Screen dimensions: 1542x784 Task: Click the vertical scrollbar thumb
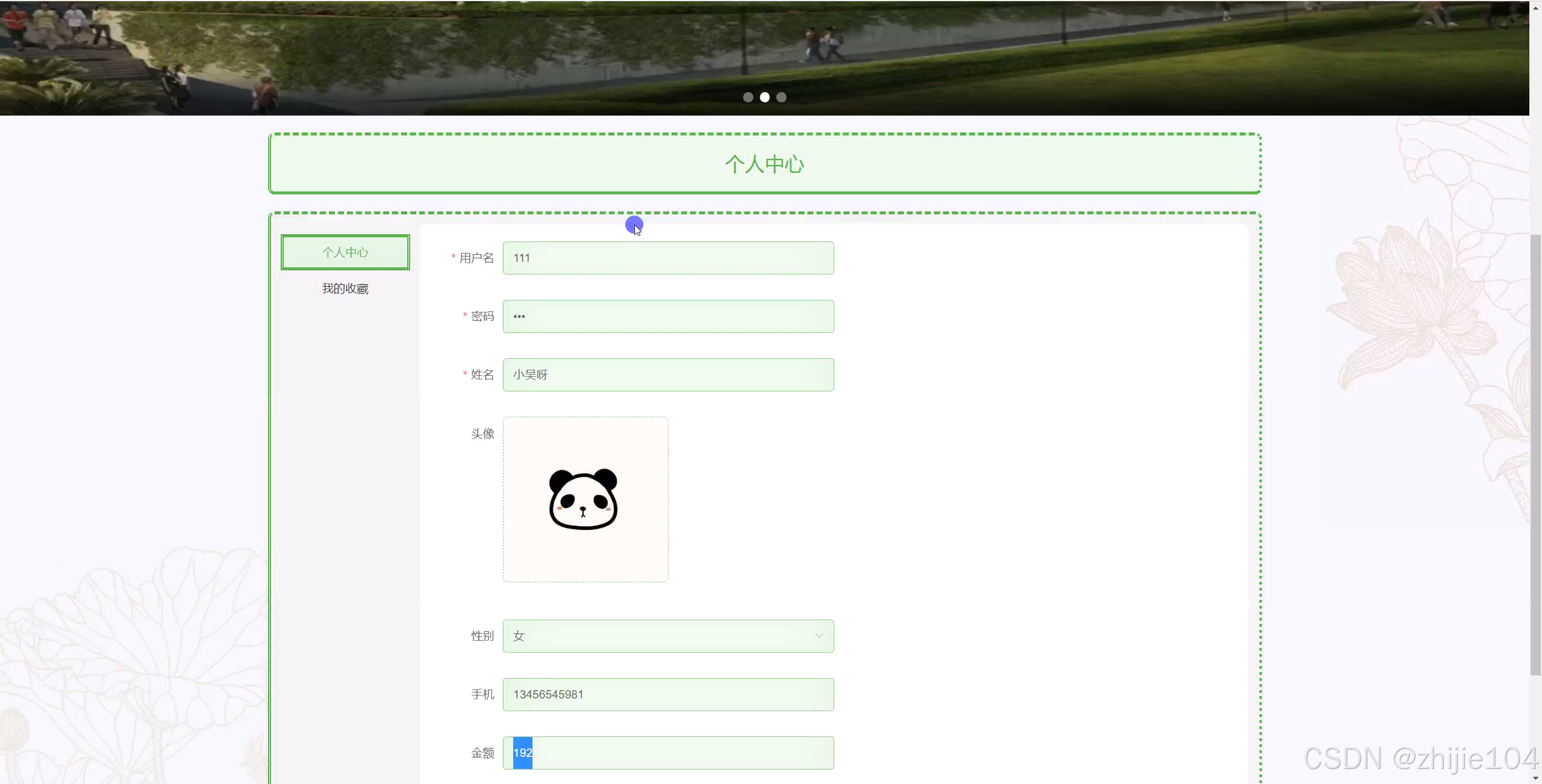1535,455
